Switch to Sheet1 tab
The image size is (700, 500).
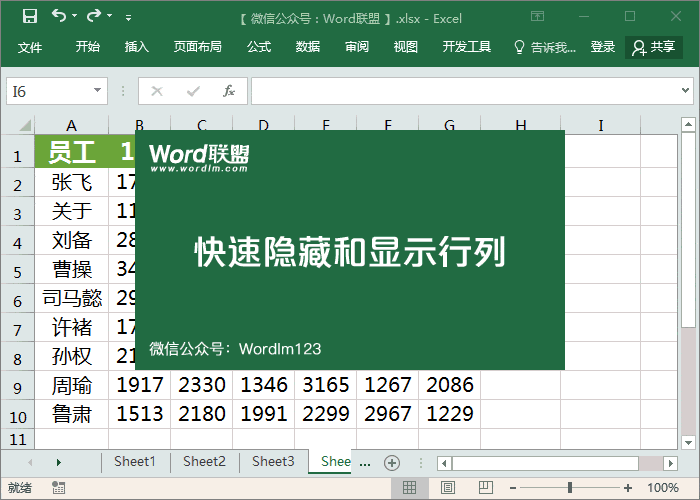tap(135, 462)
